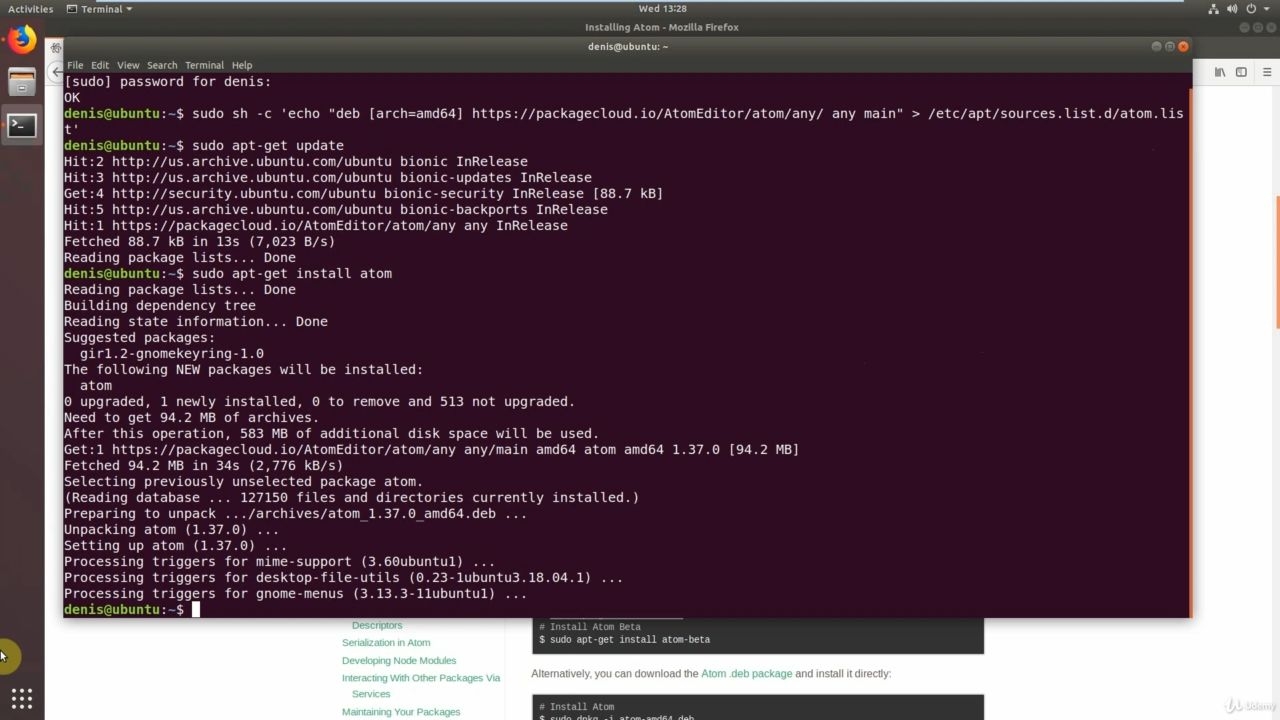The image size is (1280, 720).
Task: Open the Maintaining Your Packages link
Action: pos(401,712)
